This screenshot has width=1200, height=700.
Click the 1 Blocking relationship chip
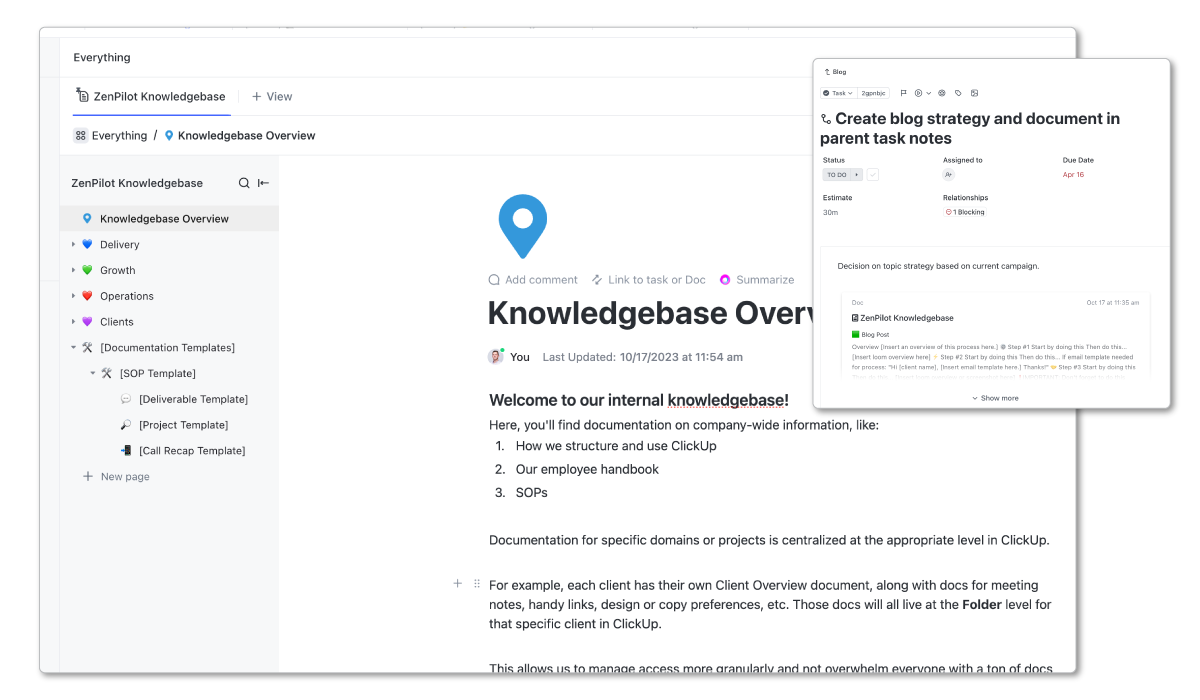965,212
